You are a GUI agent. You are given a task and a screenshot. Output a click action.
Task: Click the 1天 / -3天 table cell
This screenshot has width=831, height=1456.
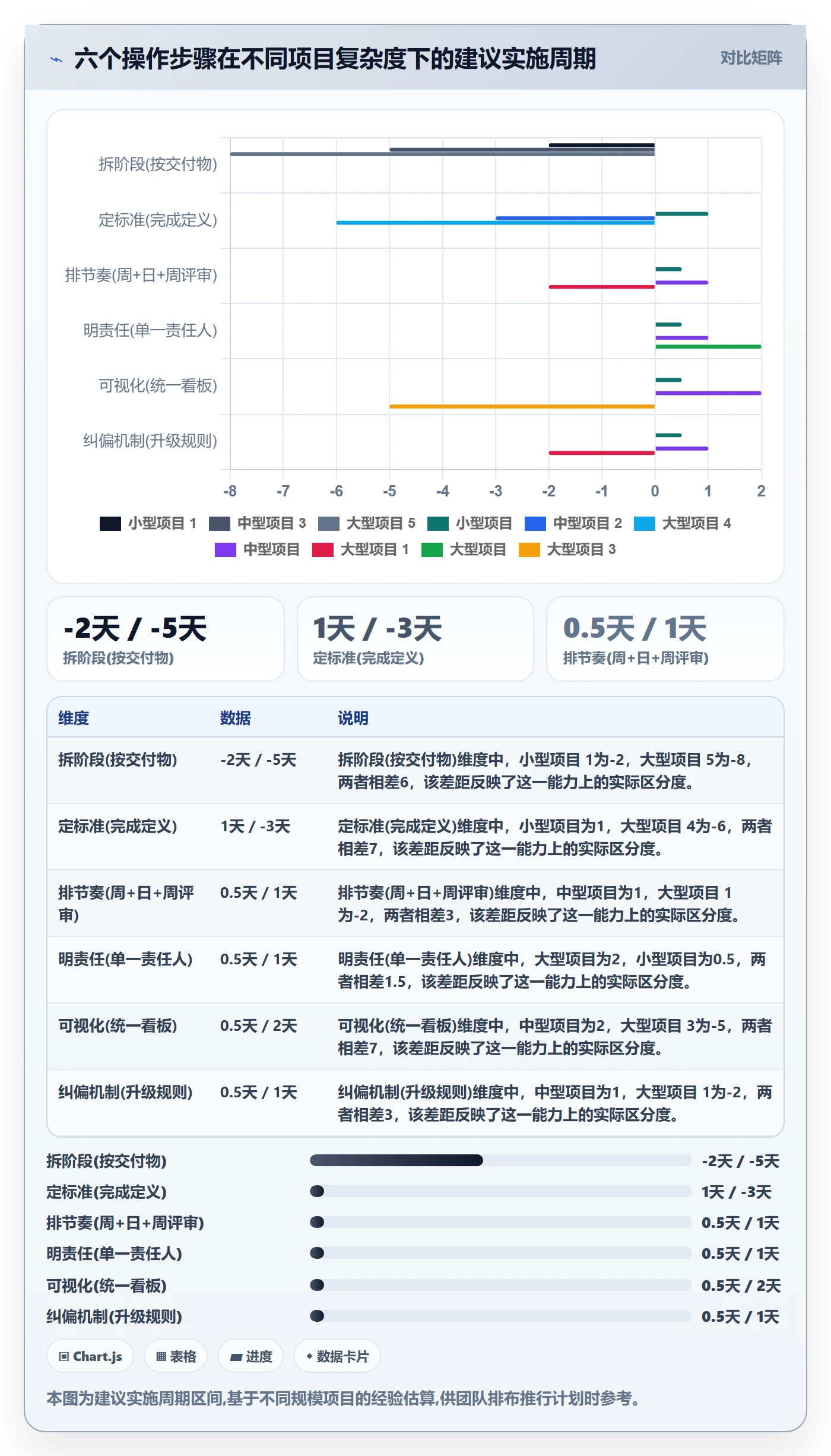(255, 826)
